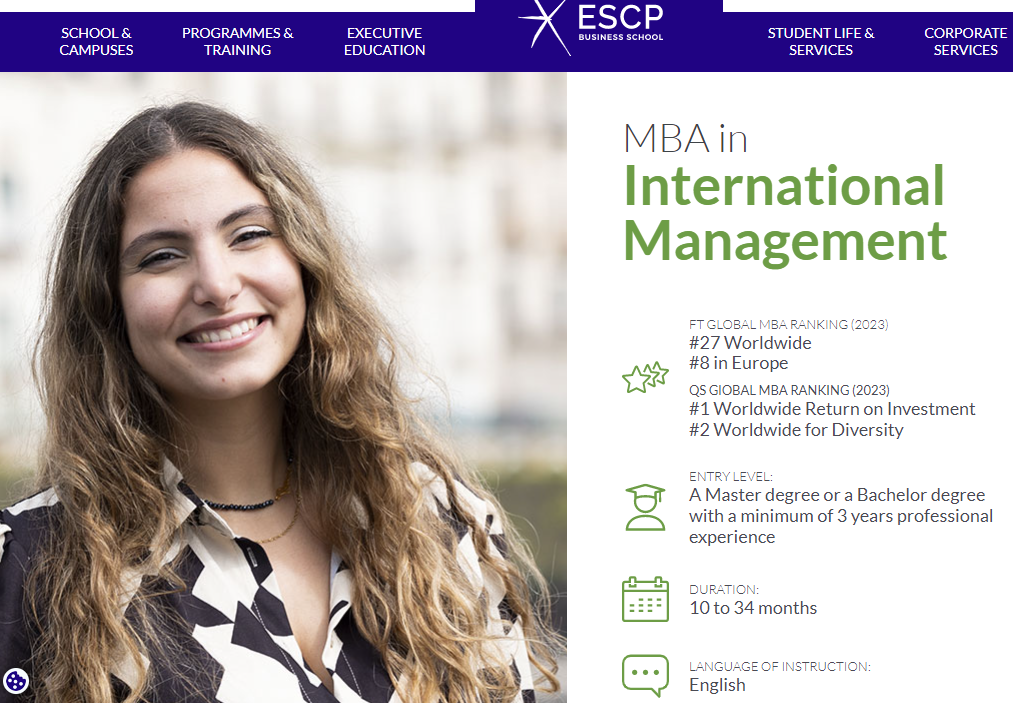Click '10 to 34 months' text
1013x703 pixels.
point(753,608)
